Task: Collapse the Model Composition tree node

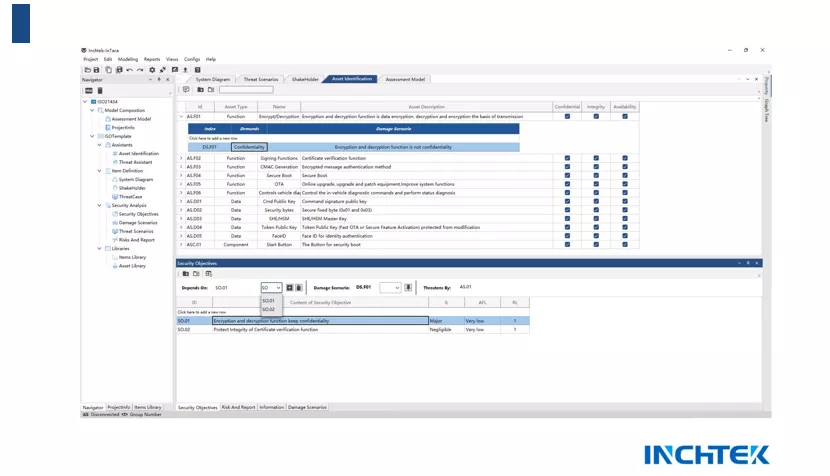Action: click(92, 111)
